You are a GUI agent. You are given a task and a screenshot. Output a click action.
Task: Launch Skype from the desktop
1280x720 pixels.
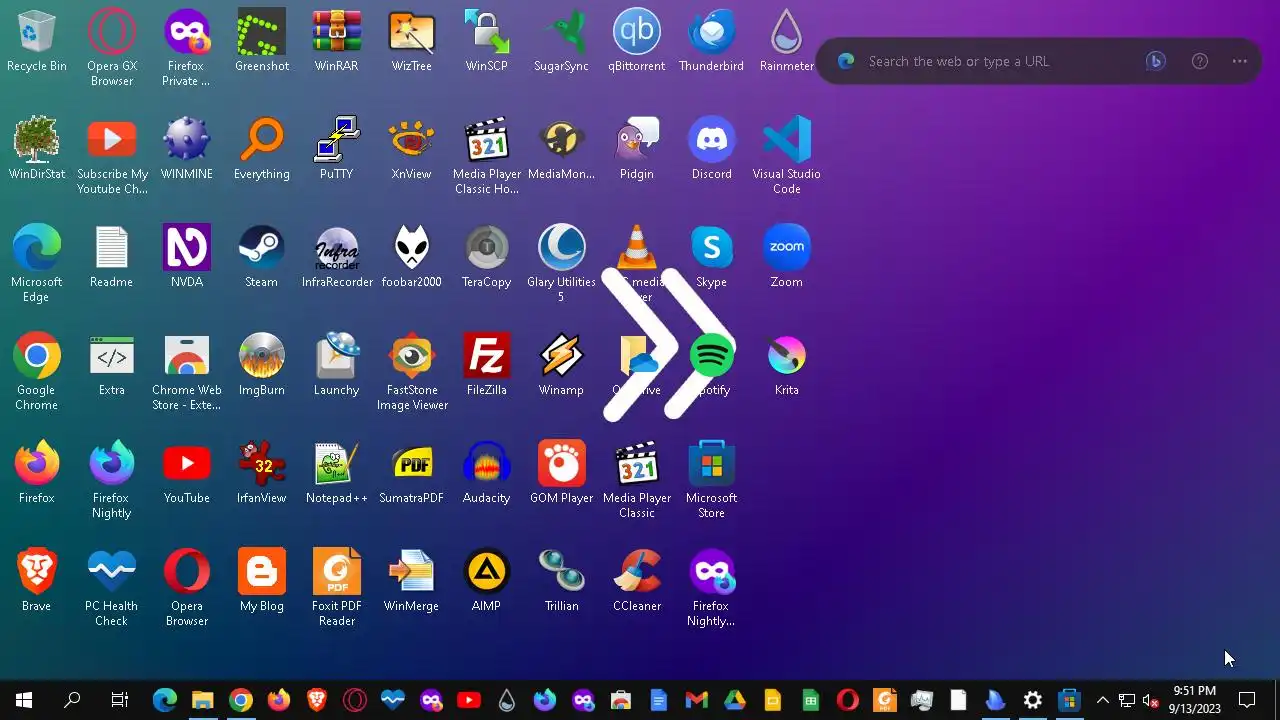point(711,258)
